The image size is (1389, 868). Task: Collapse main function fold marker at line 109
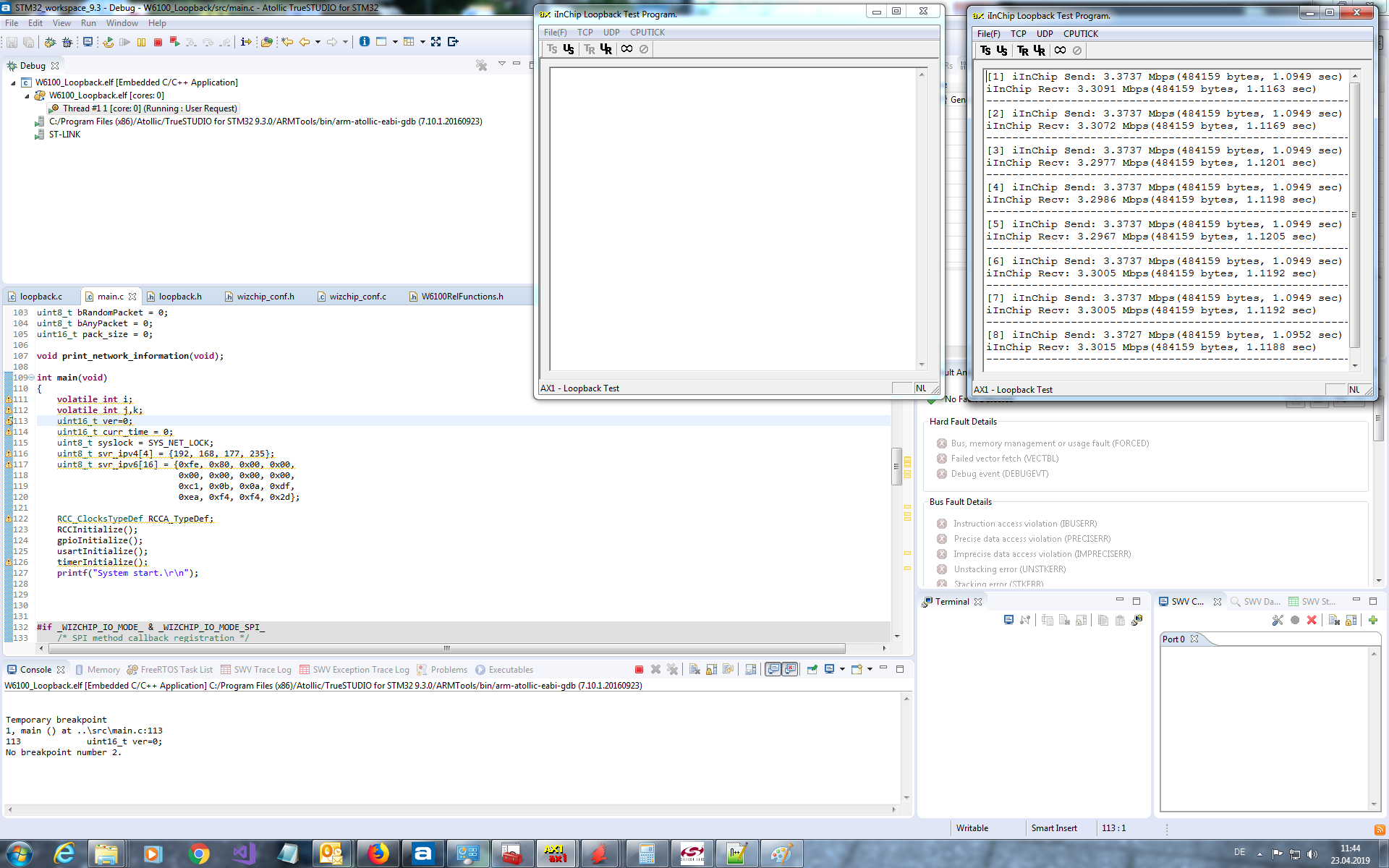coord(31,378)
